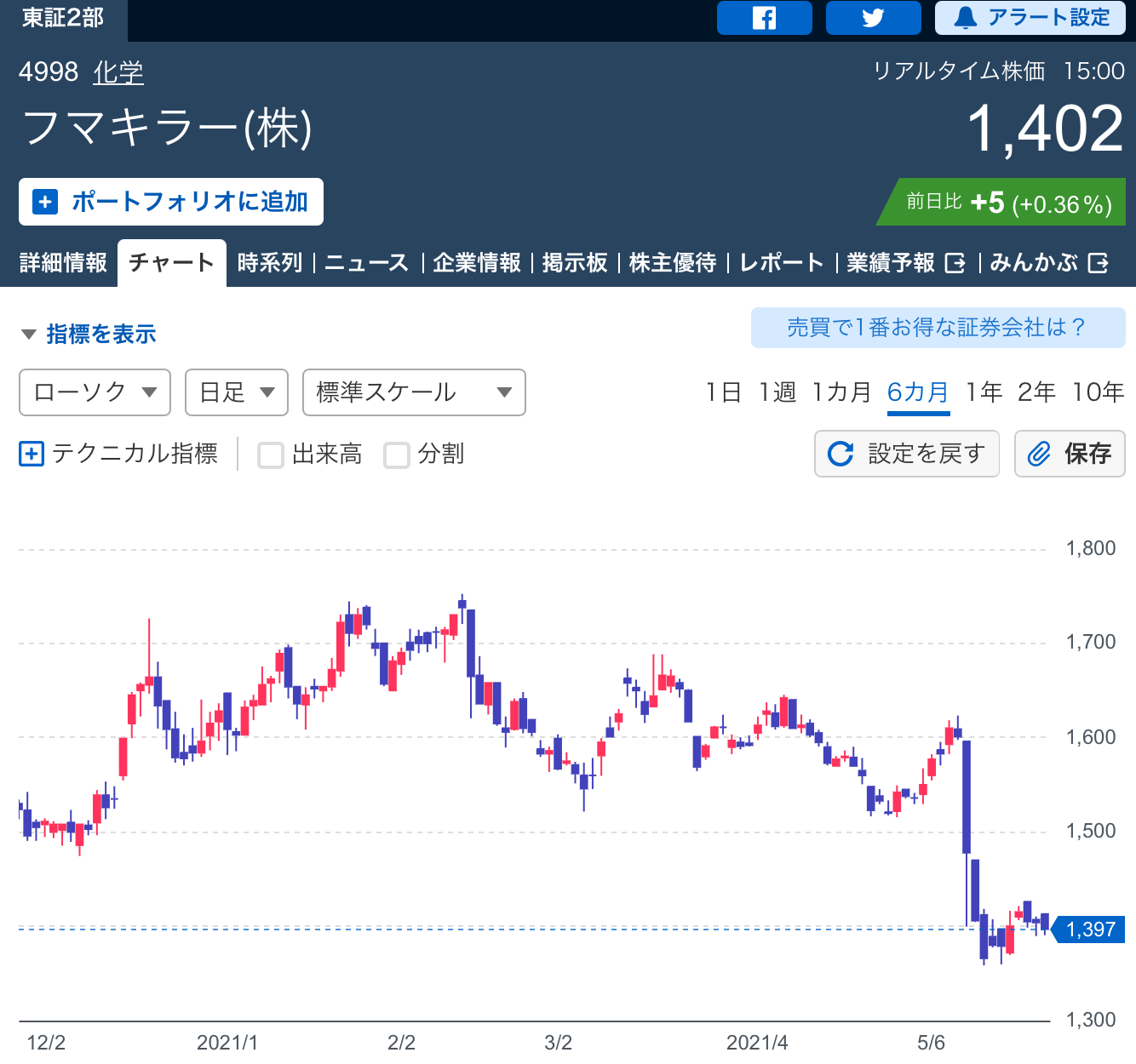Open 売買で1番お得な証券会社は？ banner
The image size is (1136, 1064).
(x=938, y=328)
